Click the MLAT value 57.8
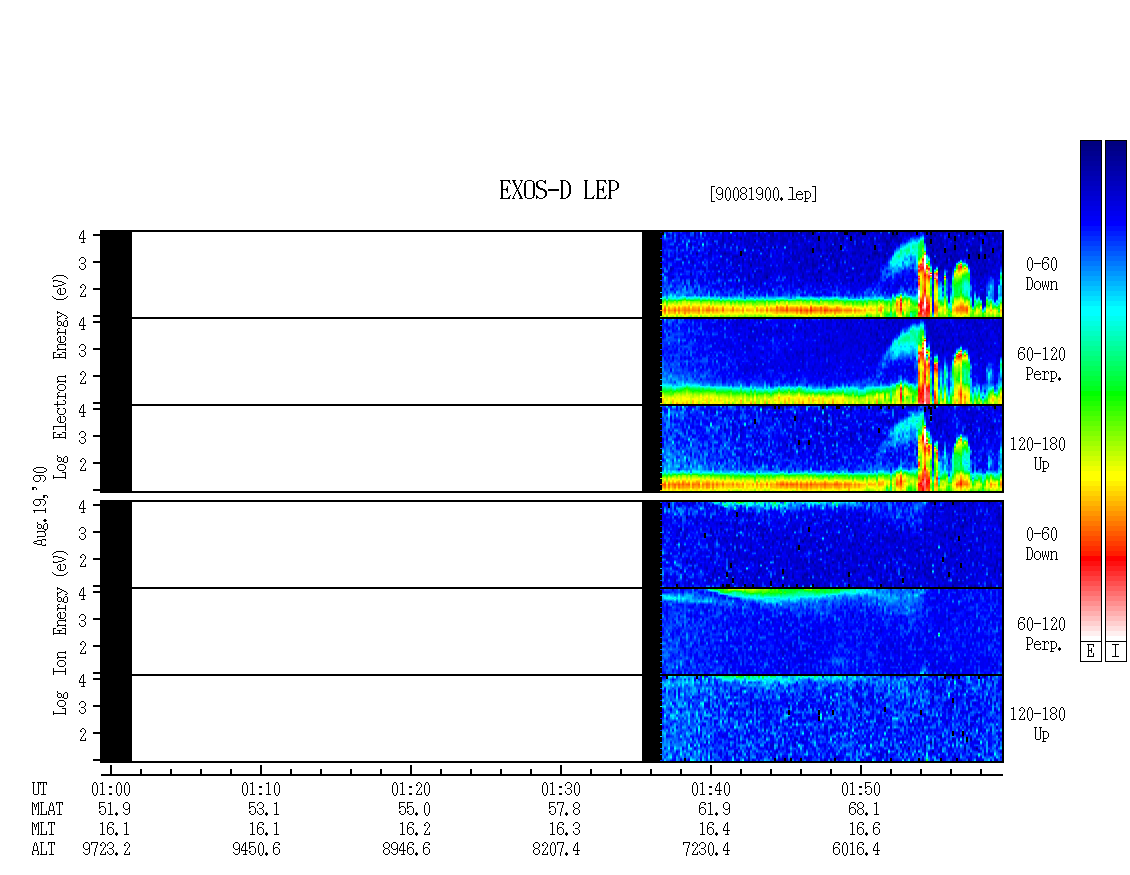Screen dimensions: 1130x875 [x=564, y=809]
